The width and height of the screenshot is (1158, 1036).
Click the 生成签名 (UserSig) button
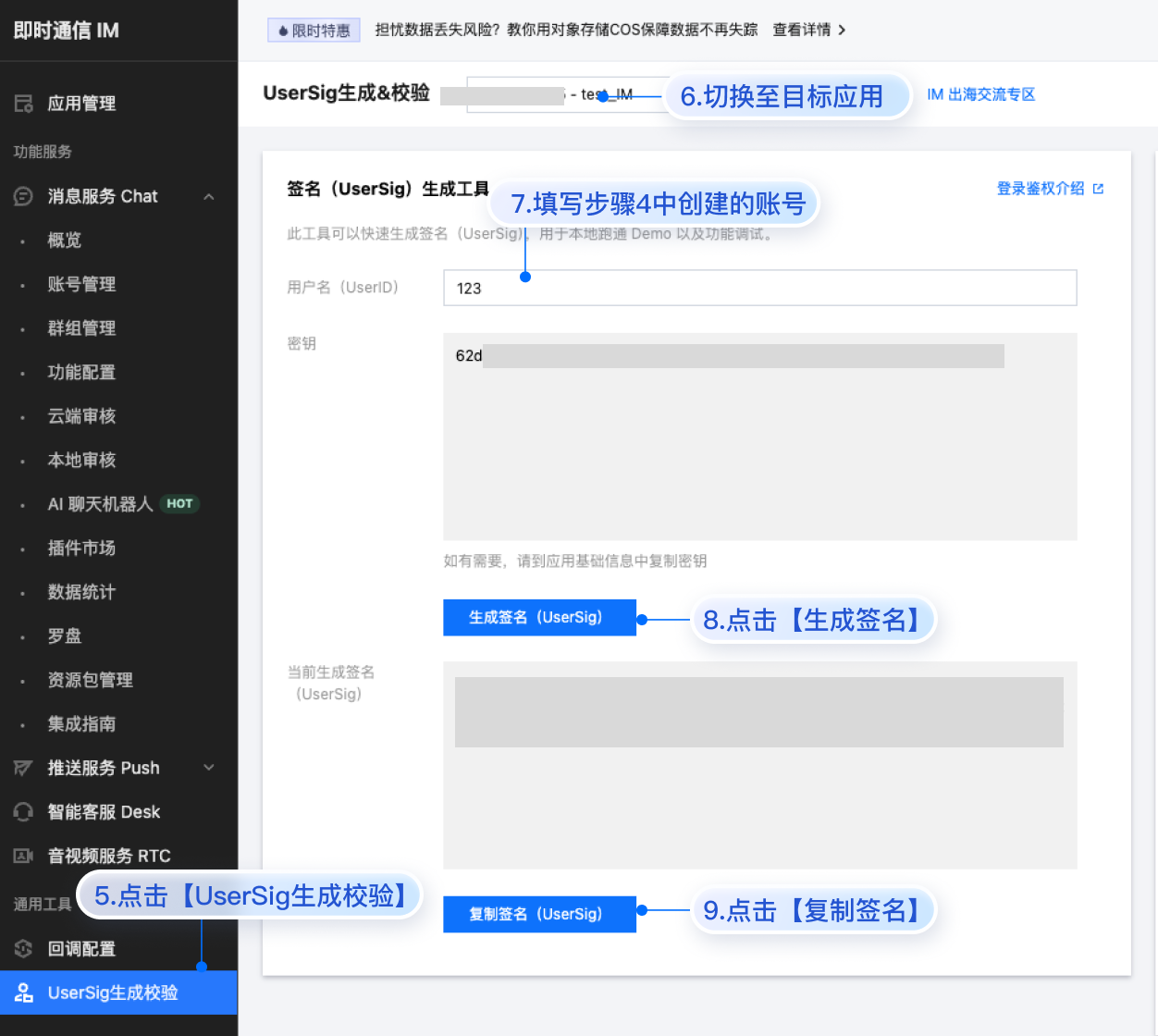(x=539, y=617)
